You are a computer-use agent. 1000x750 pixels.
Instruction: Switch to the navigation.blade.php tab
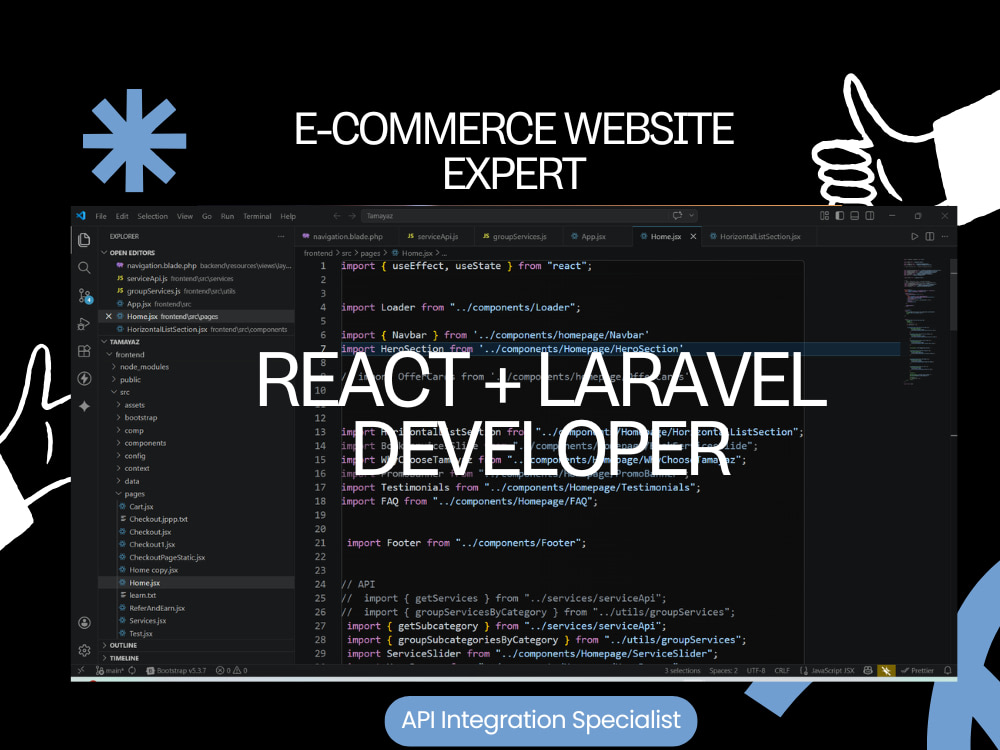click(348, 237)
